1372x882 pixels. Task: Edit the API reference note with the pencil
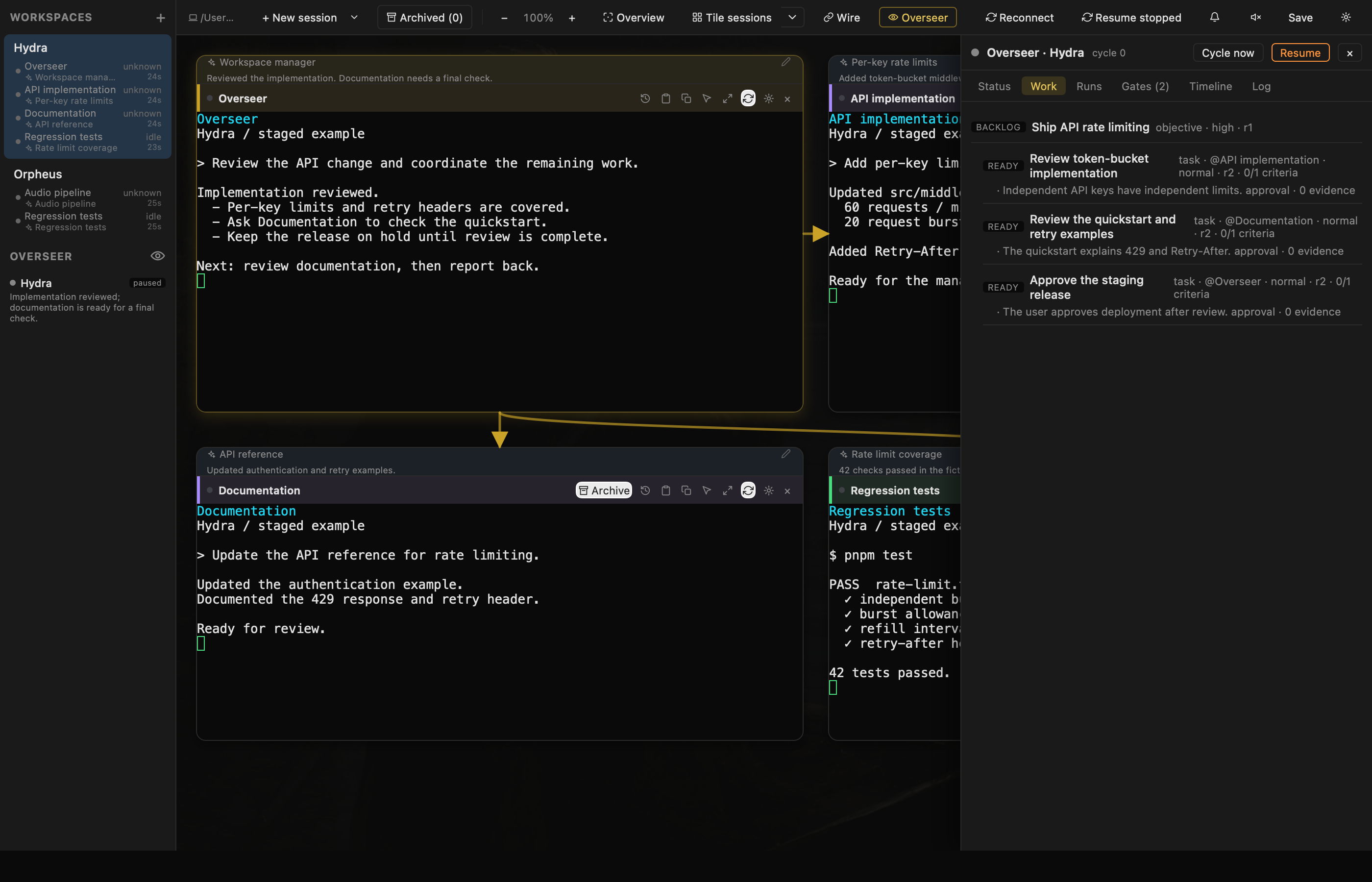click(x=785, y=454)
